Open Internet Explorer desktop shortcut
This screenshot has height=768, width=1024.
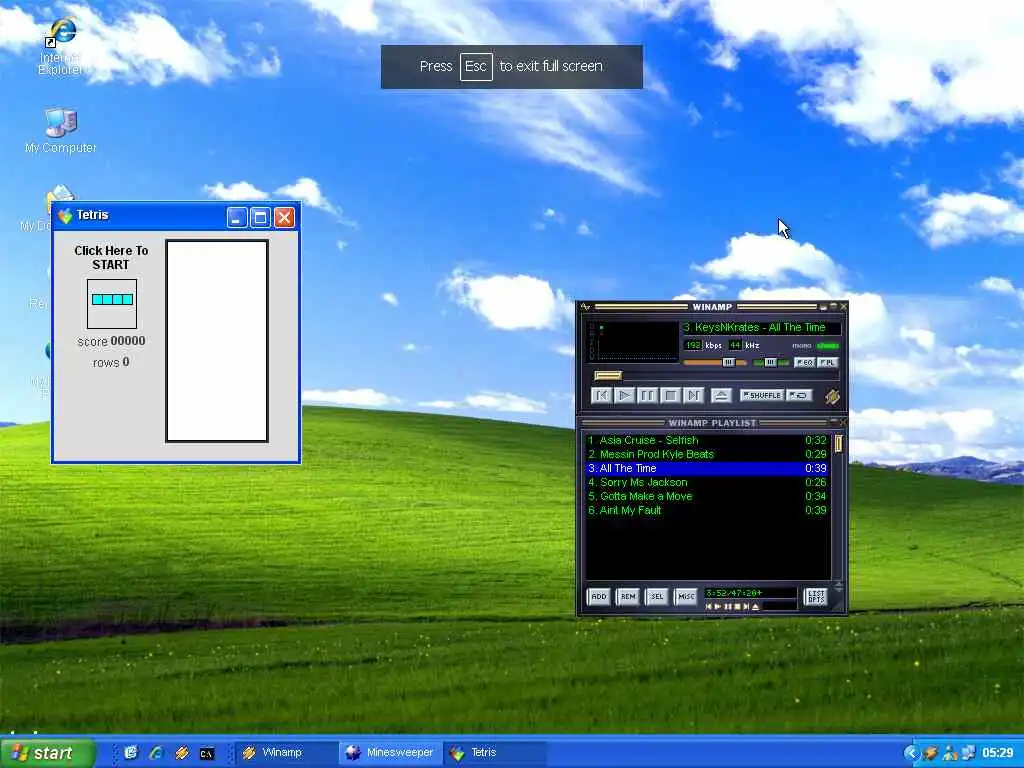coord(61,47)
